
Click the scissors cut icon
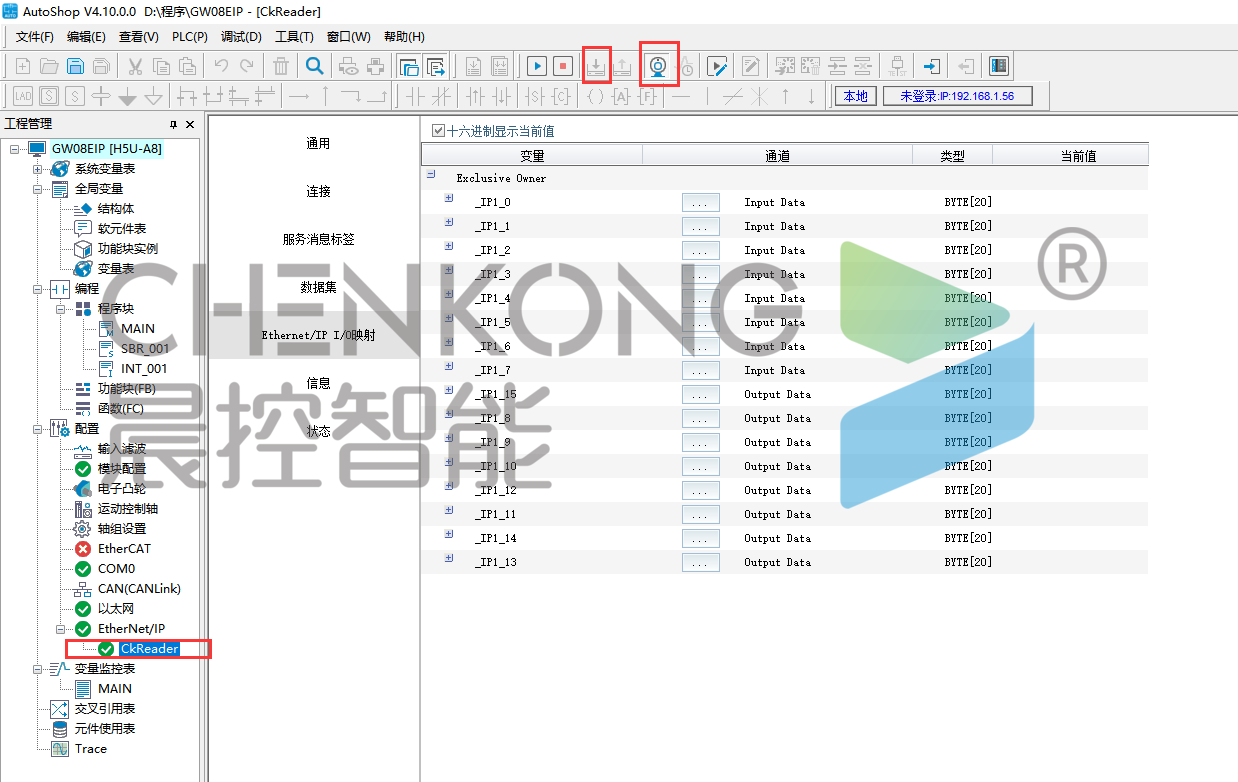(135, 67)
